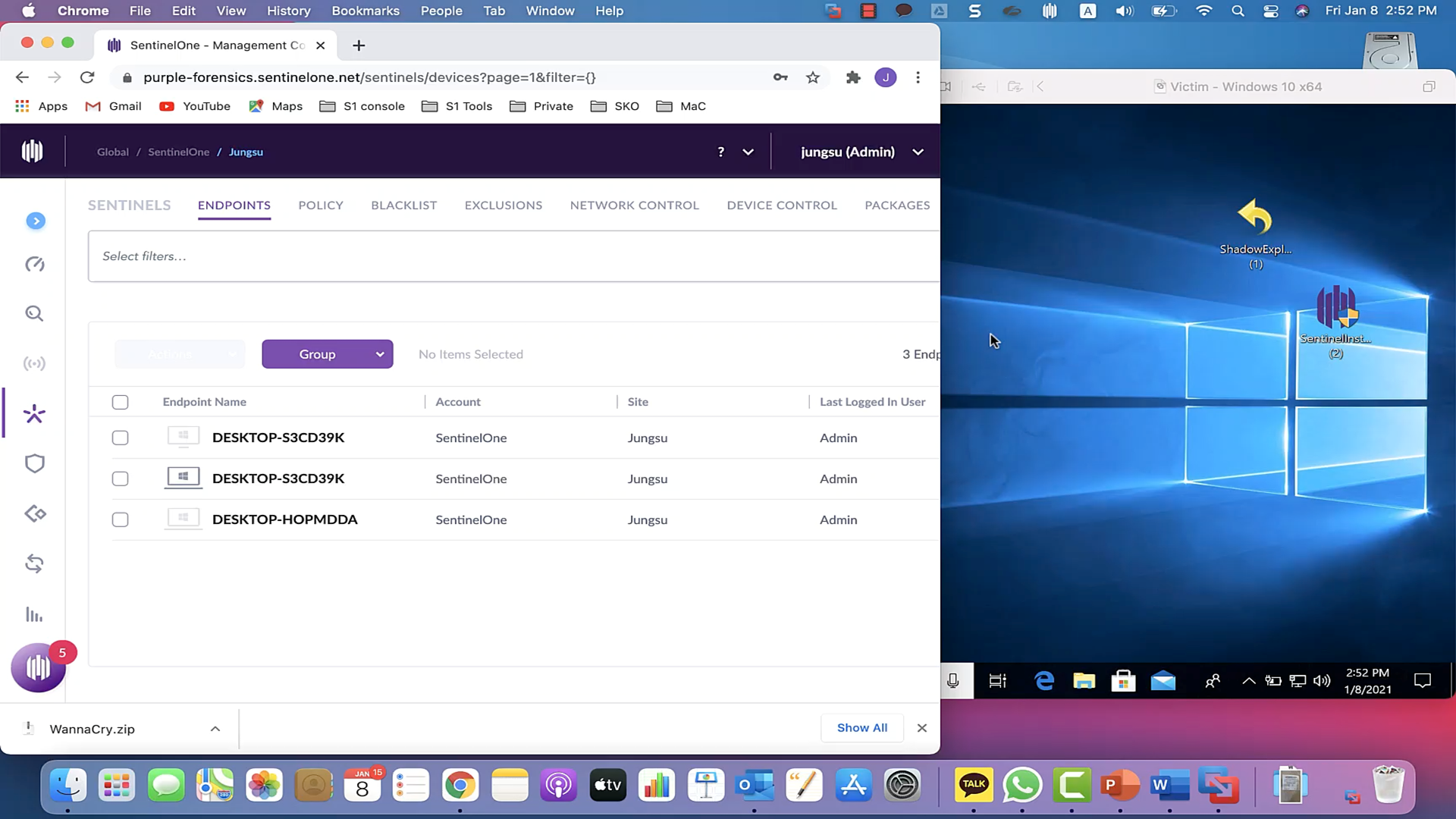Click Show All downloads button

click(x=861, y=727)
